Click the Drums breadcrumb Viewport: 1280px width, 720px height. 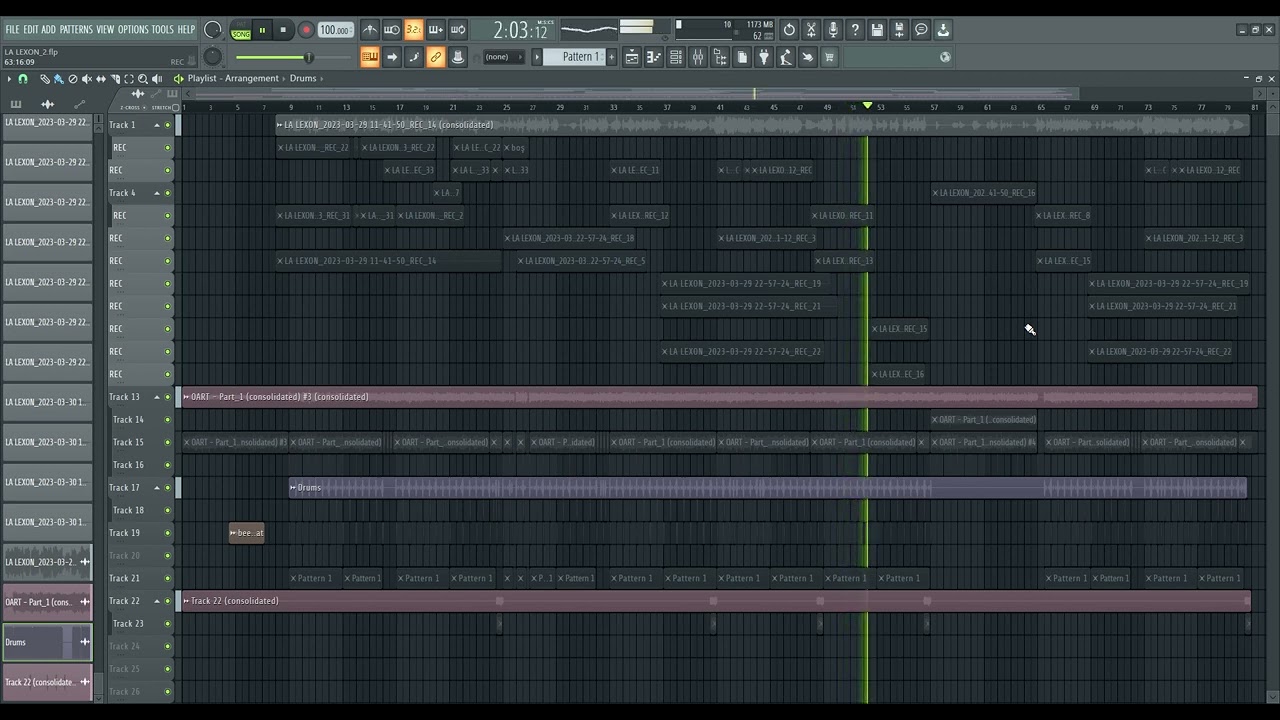303,78
